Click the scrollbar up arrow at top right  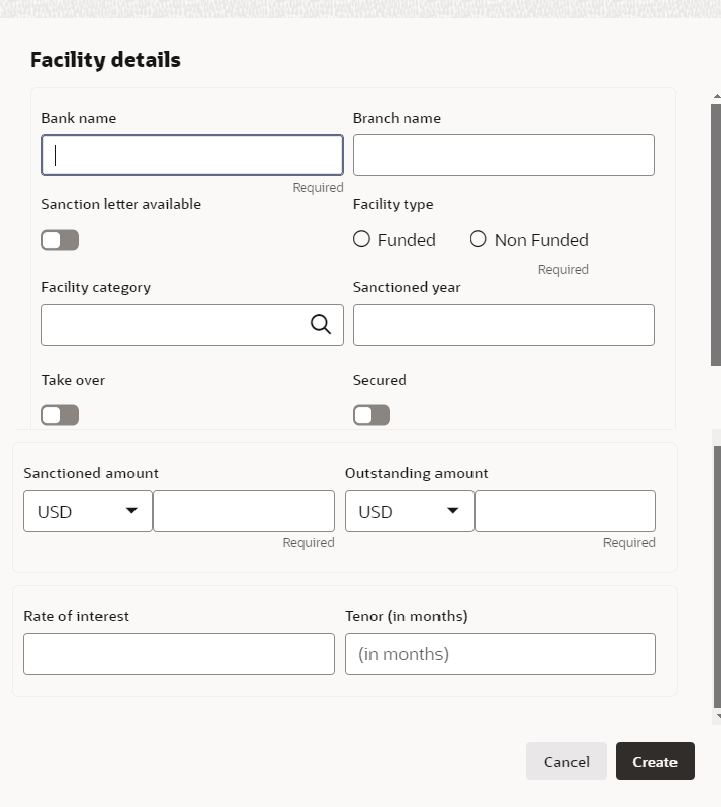(717, 96)
